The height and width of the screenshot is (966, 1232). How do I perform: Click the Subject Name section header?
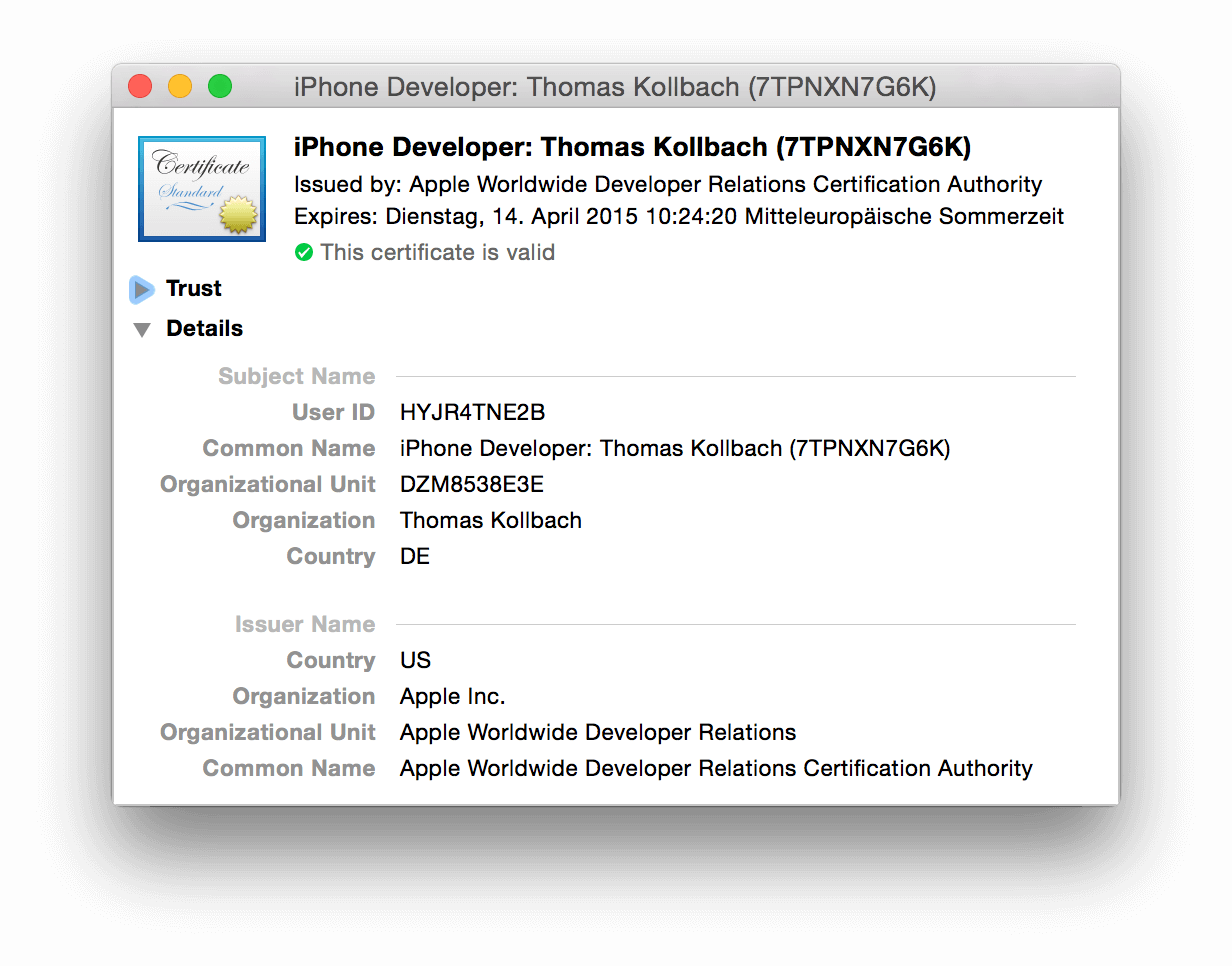point(296,376)
